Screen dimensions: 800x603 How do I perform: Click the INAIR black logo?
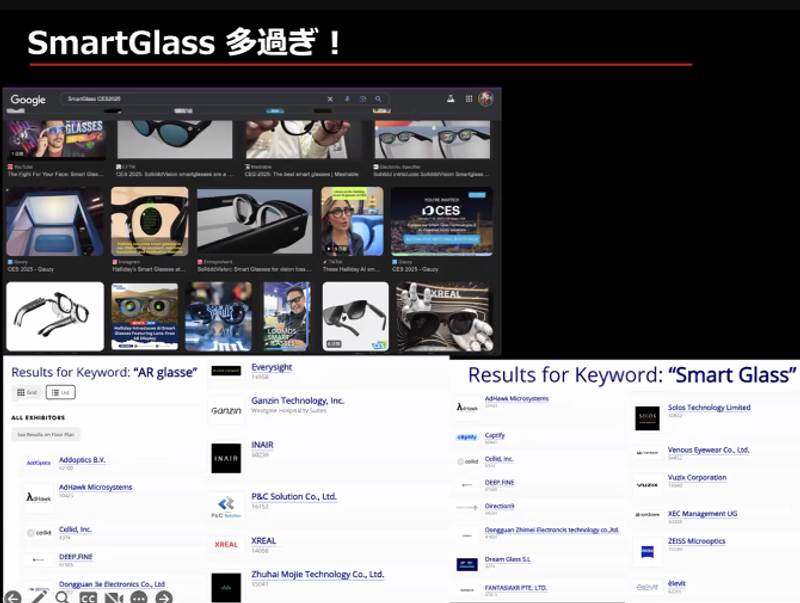[226, 458]
